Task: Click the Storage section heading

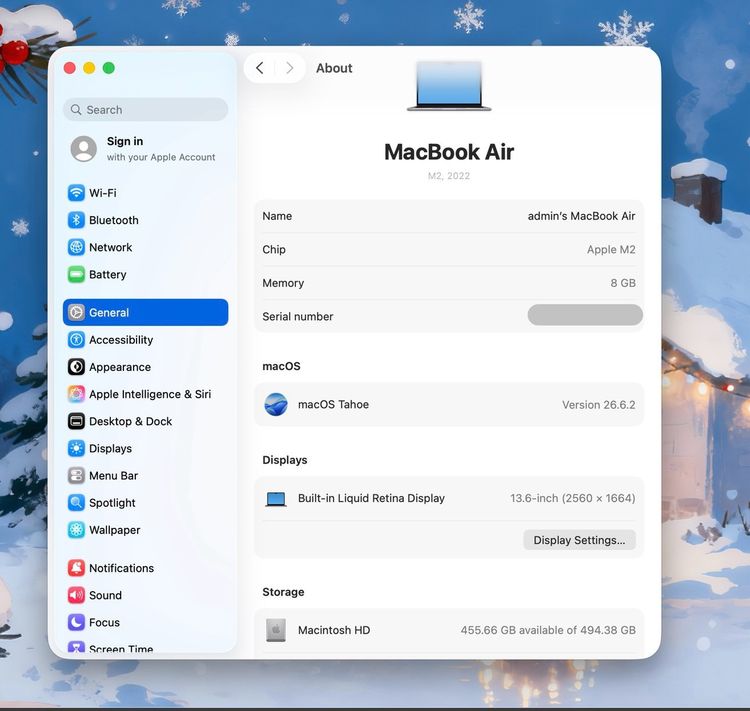Action: click(283, 592)
